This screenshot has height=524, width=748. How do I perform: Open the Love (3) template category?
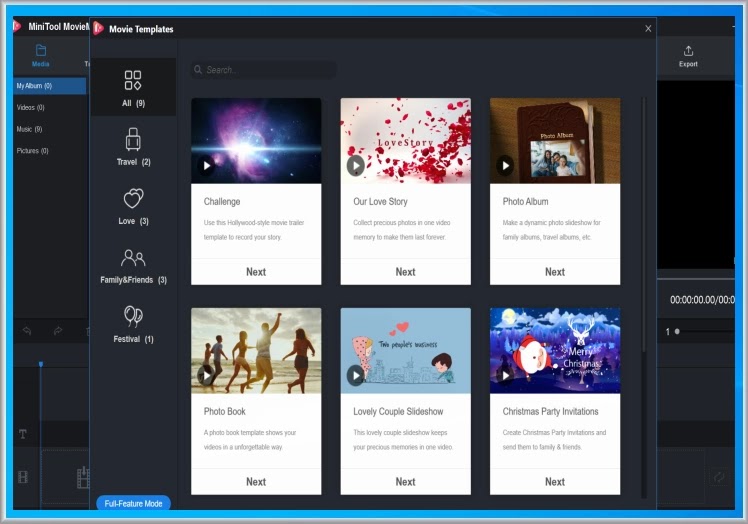(133, 206)
